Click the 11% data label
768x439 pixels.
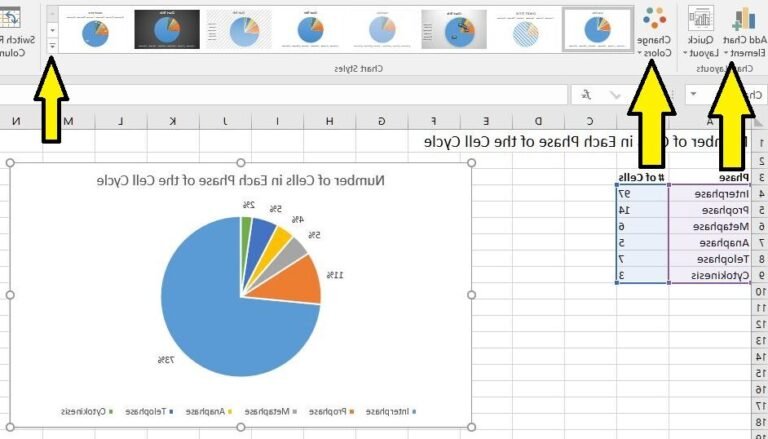tap(335, 275)
